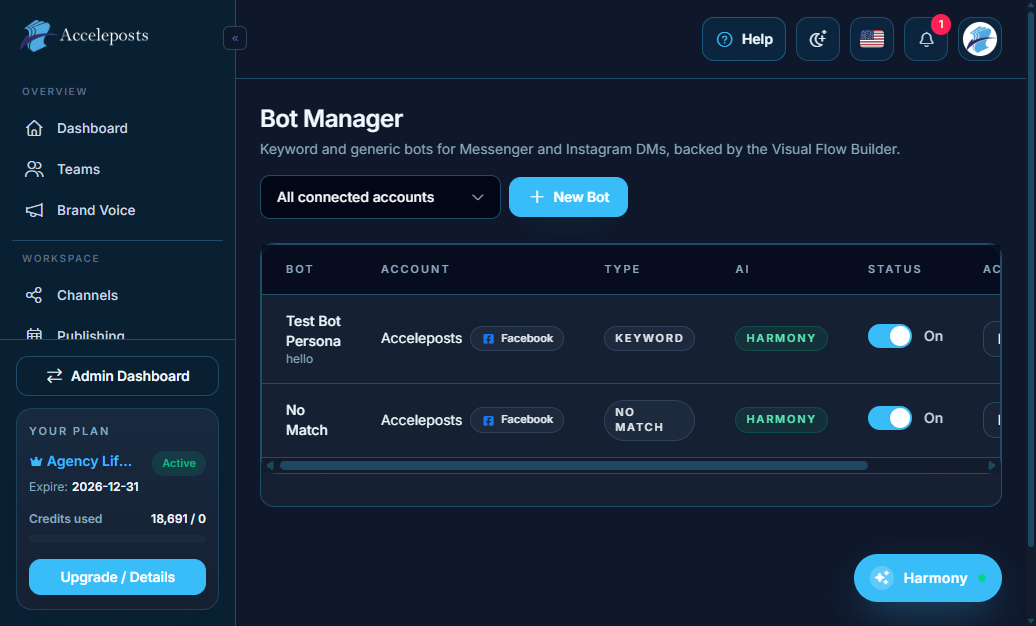Click the scroll left arrow under table
The width and height of the screenshot is (1036, 626).
(x=270, y=465)
